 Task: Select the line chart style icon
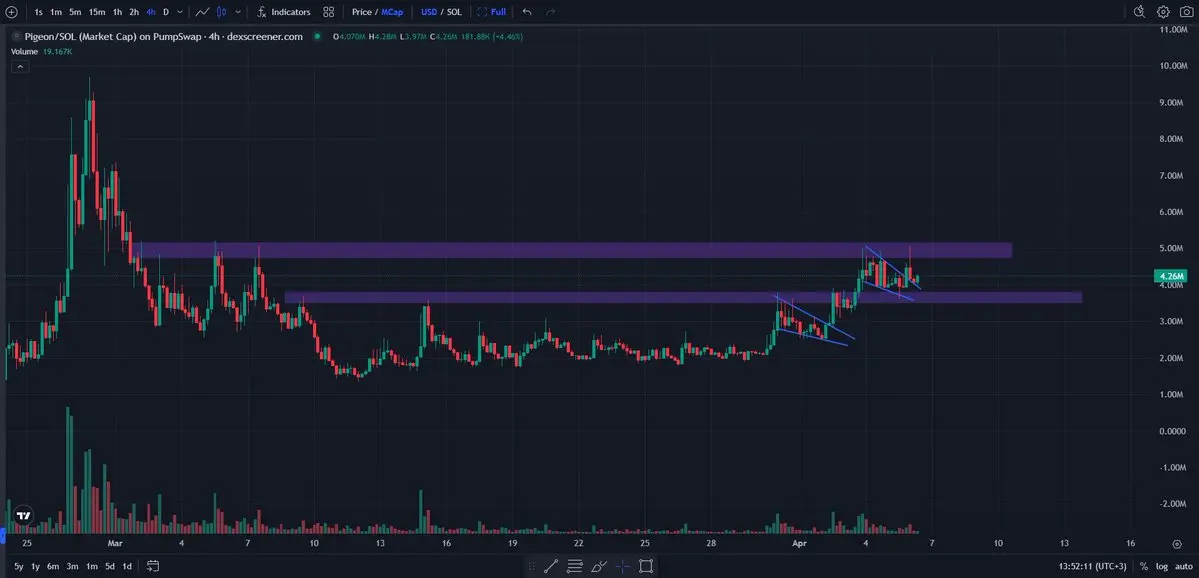pyautogui.click(x=202, y=12)
